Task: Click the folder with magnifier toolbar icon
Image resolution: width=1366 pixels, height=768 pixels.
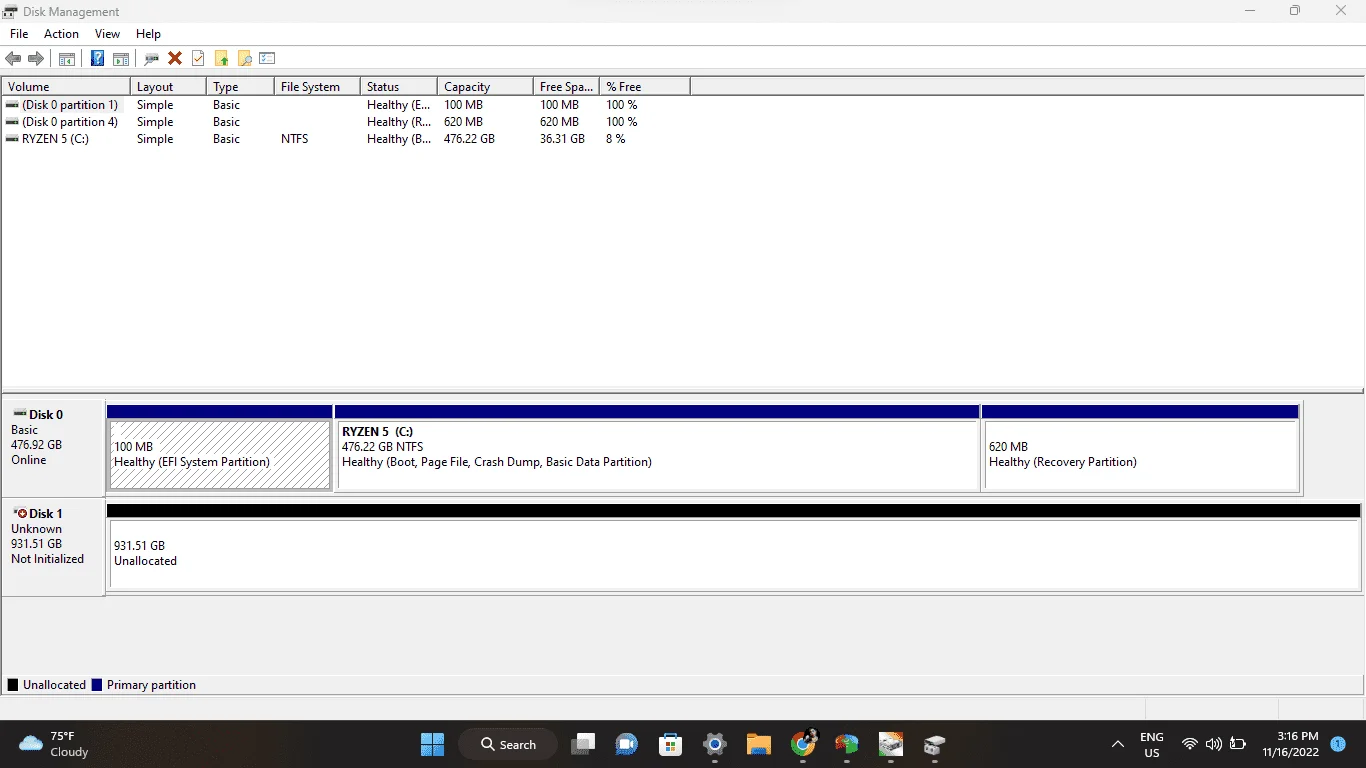Action: click(x=244, y=59)
